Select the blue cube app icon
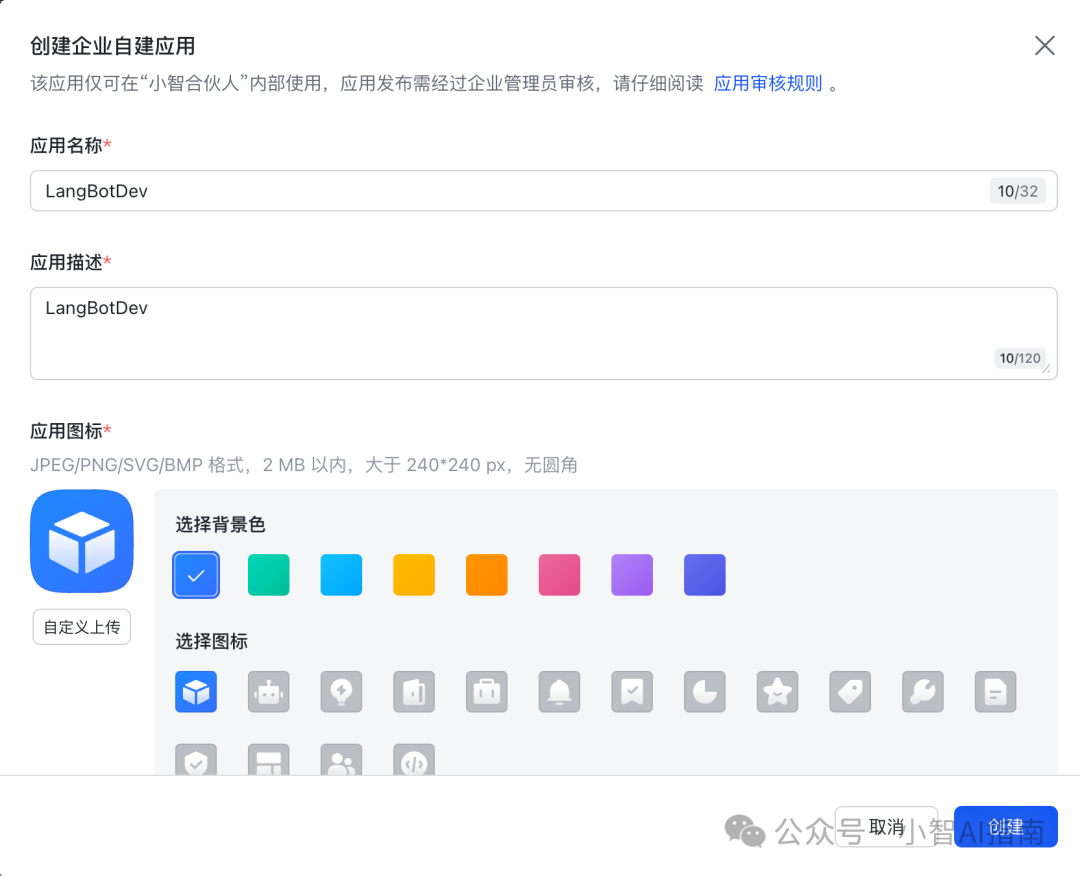This screenshot has width=1080, height=876. (196, 692)
